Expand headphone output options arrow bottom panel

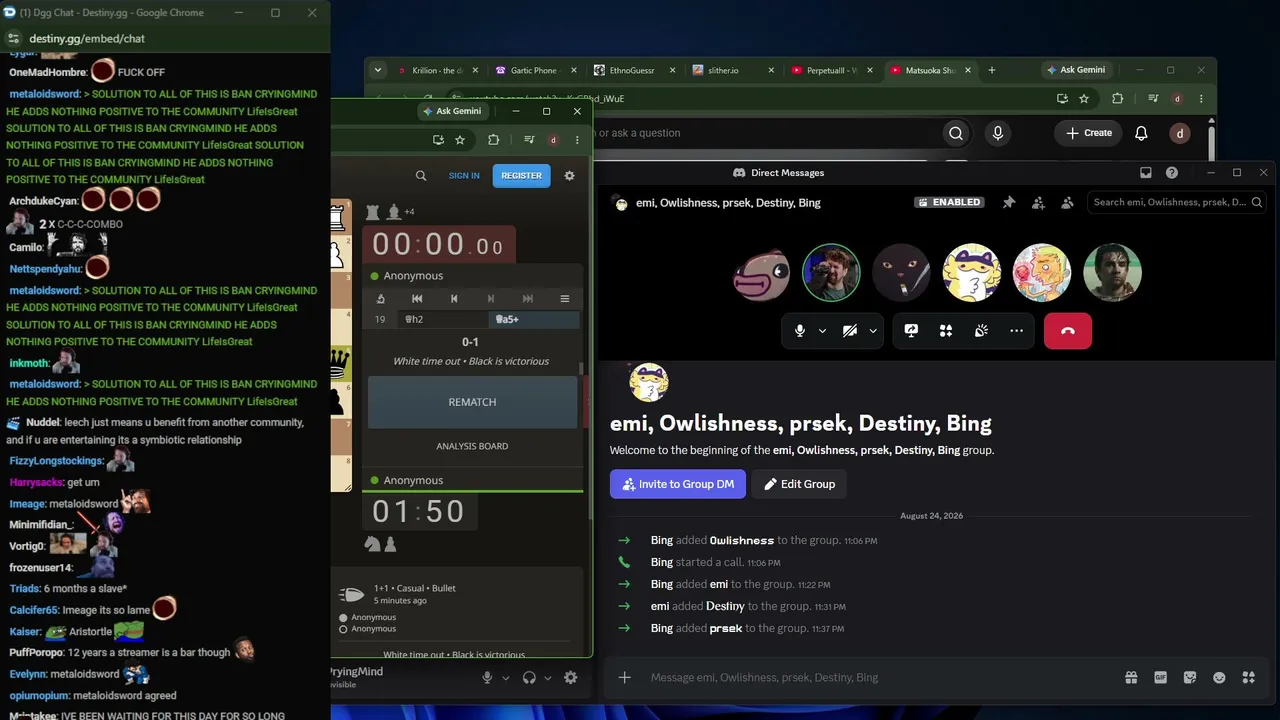(548, 678)
